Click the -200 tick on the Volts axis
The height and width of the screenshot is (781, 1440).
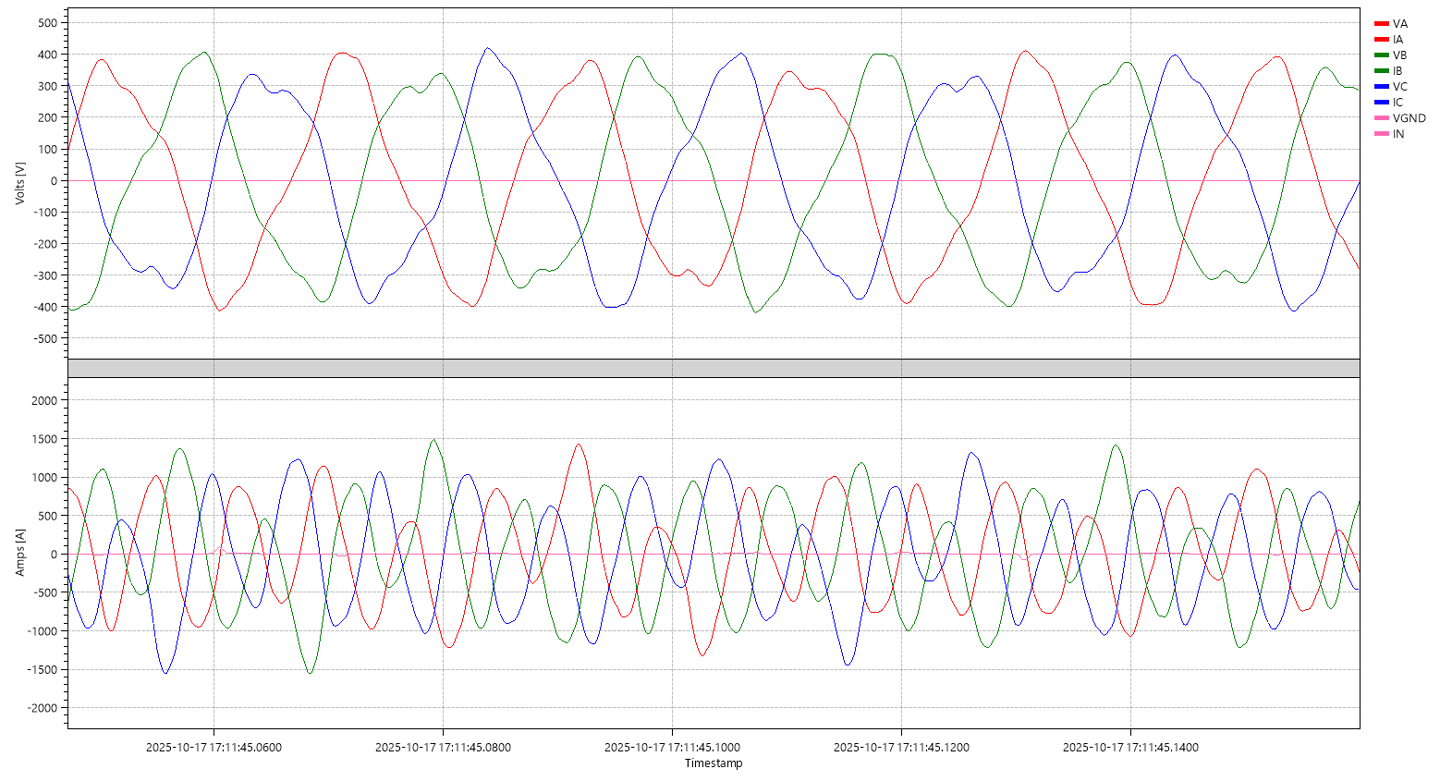[47, 244]
